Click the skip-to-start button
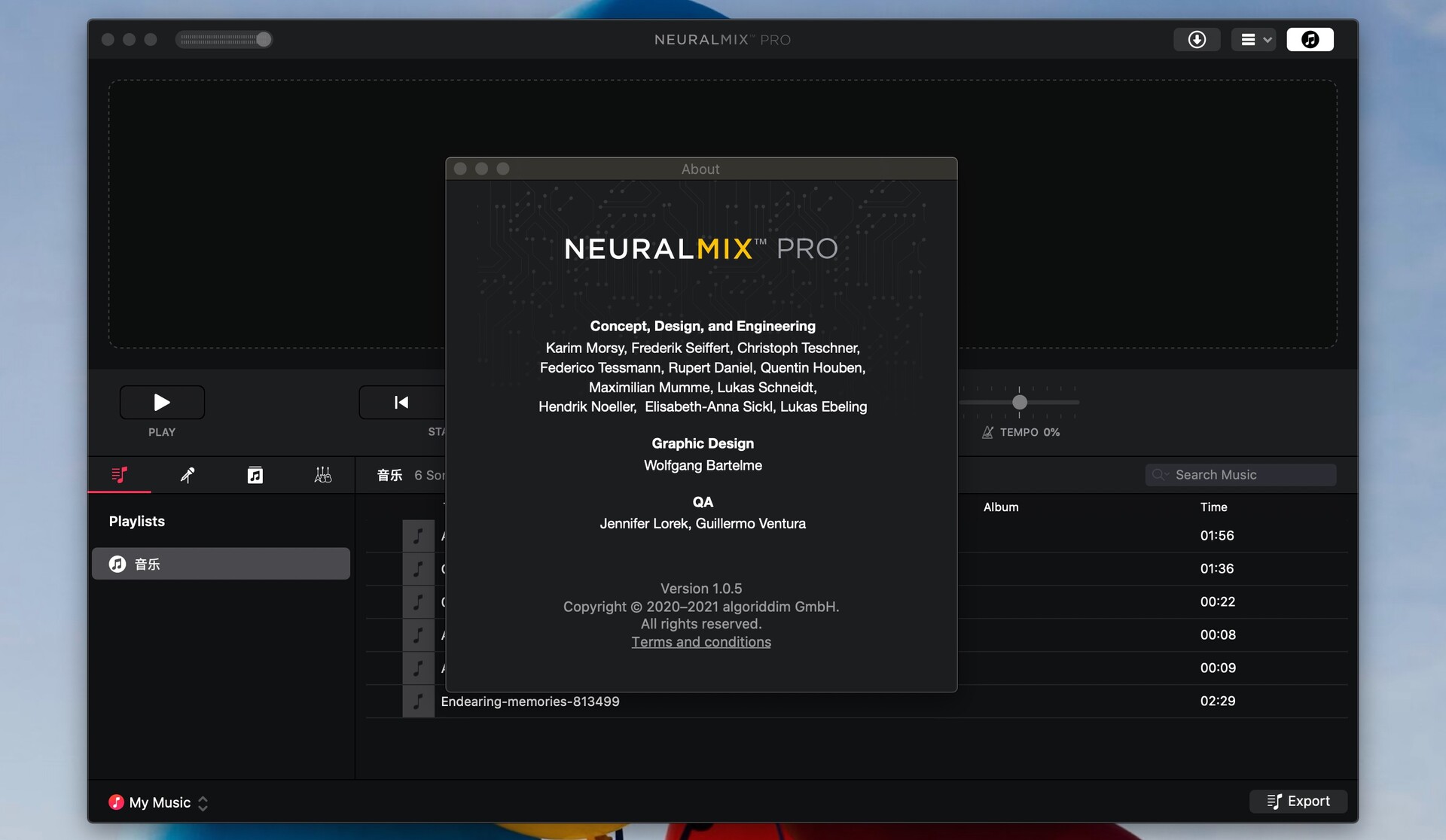1446x840 pixels. (401, 402)
